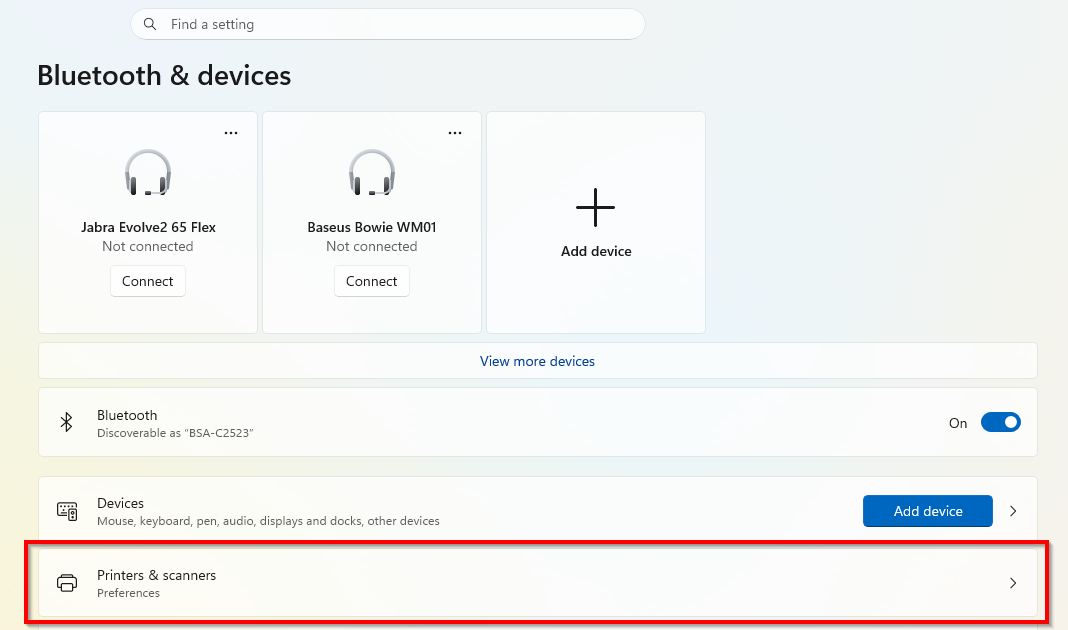The image size is (1068, 630).
Task: Open the Devices row label text
Action: pos(121,504)
